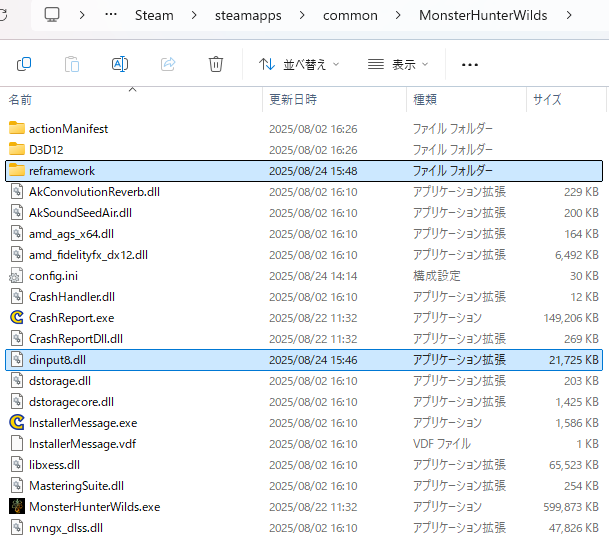Click the MonsterHunterWilds.exe game icon
The image size is (609, 537).
pos(17,506)
